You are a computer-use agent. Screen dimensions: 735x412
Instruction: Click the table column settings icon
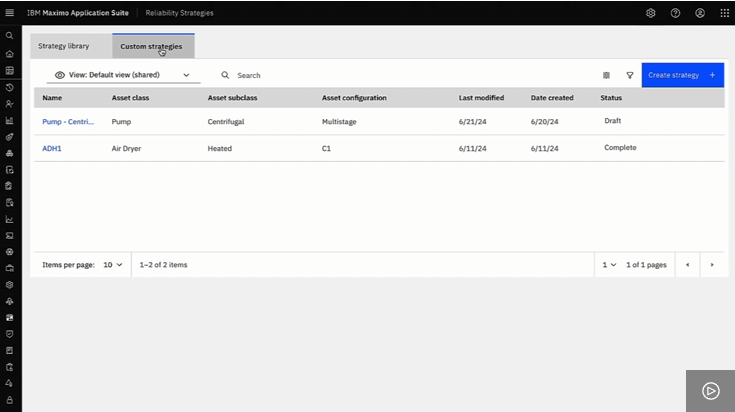tap(606, 75)
